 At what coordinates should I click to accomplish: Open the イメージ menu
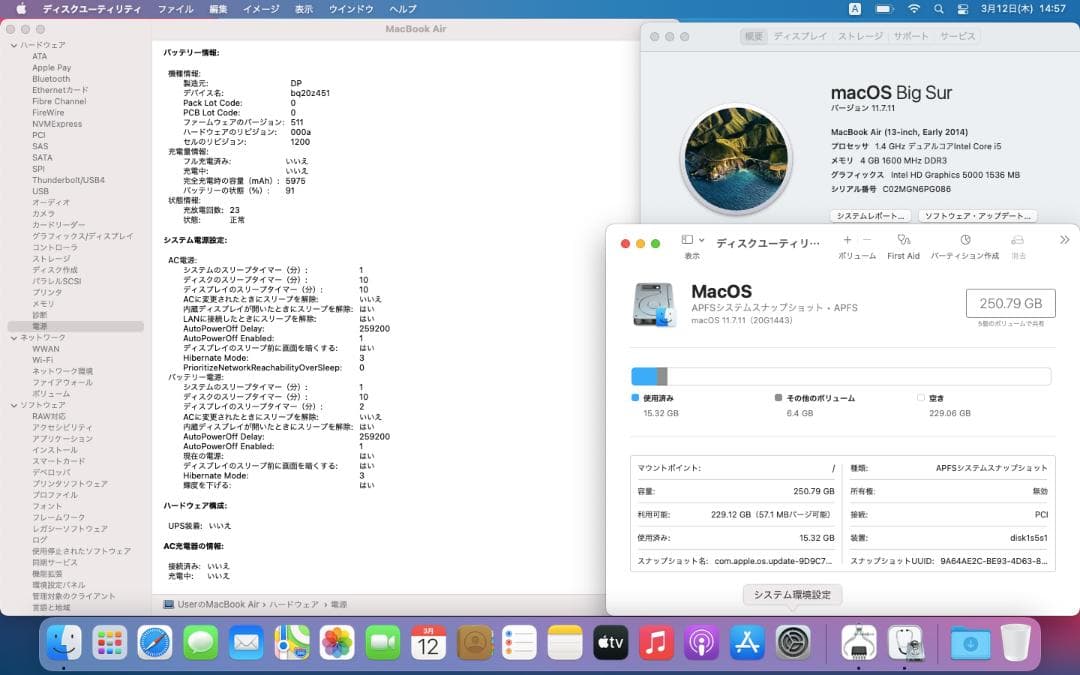point(261,9)
